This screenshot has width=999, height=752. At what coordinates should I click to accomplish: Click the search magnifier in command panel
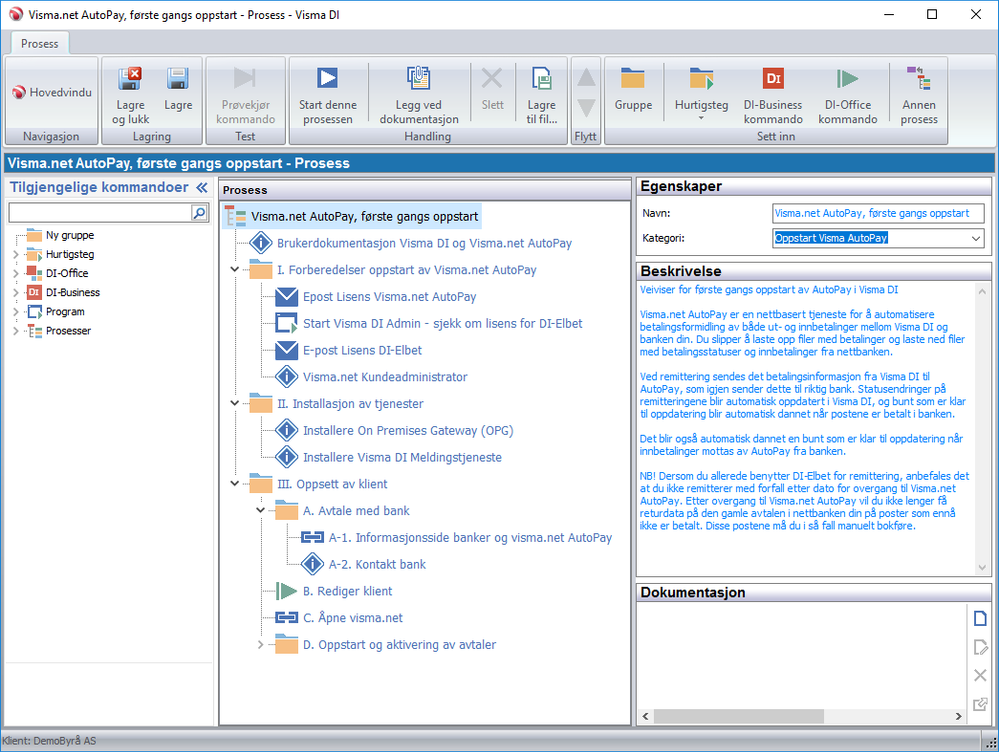coord(199,212)
